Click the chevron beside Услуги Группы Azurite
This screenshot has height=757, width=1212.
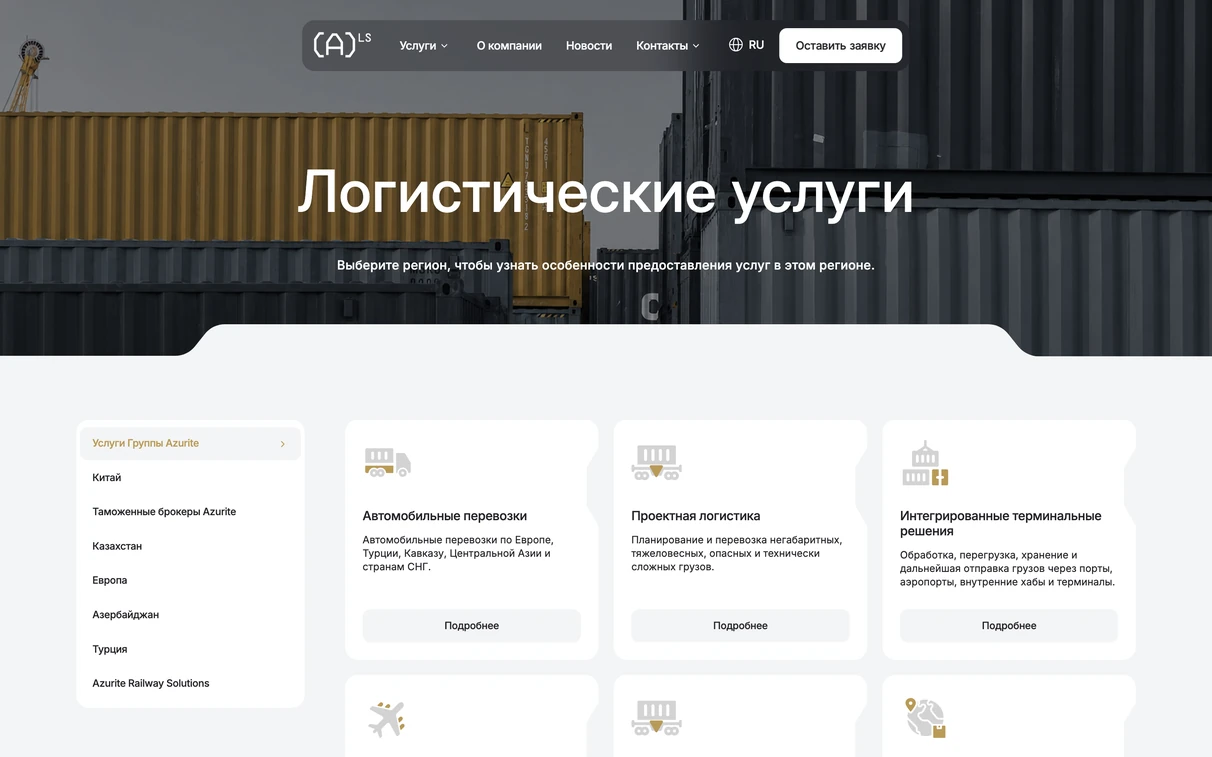pyautogui.click(x=283, y=444)
